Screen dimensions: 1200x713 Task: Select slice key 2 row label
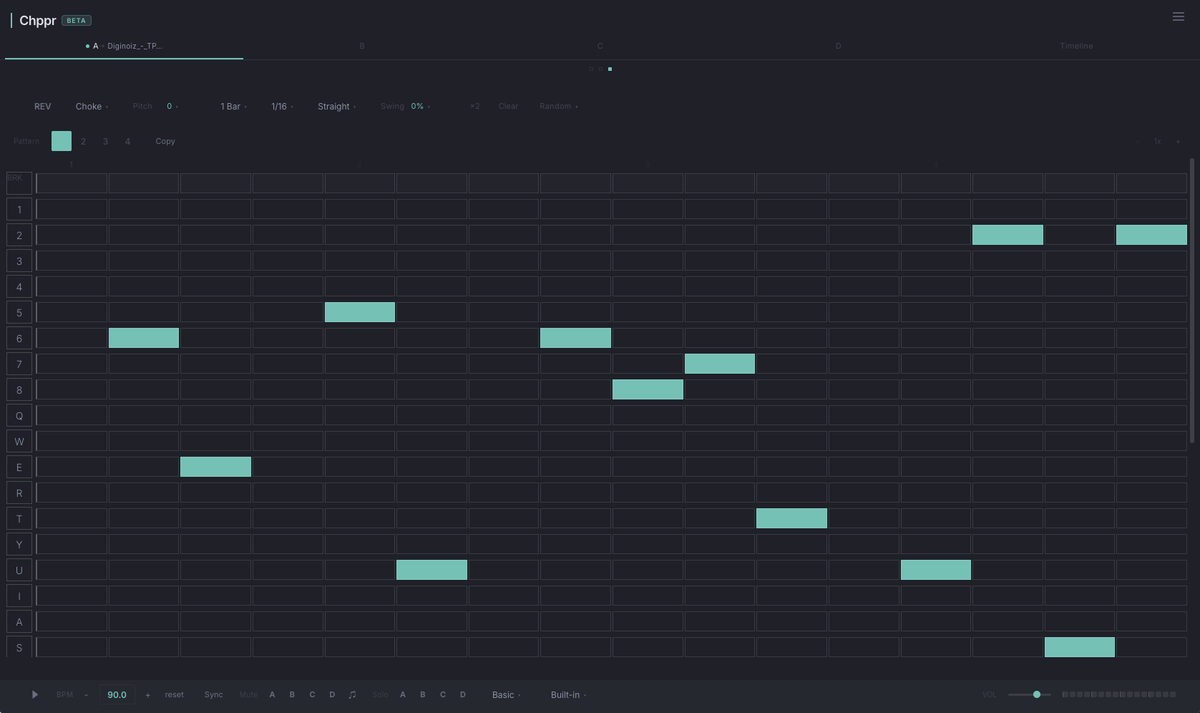[19, 235]
